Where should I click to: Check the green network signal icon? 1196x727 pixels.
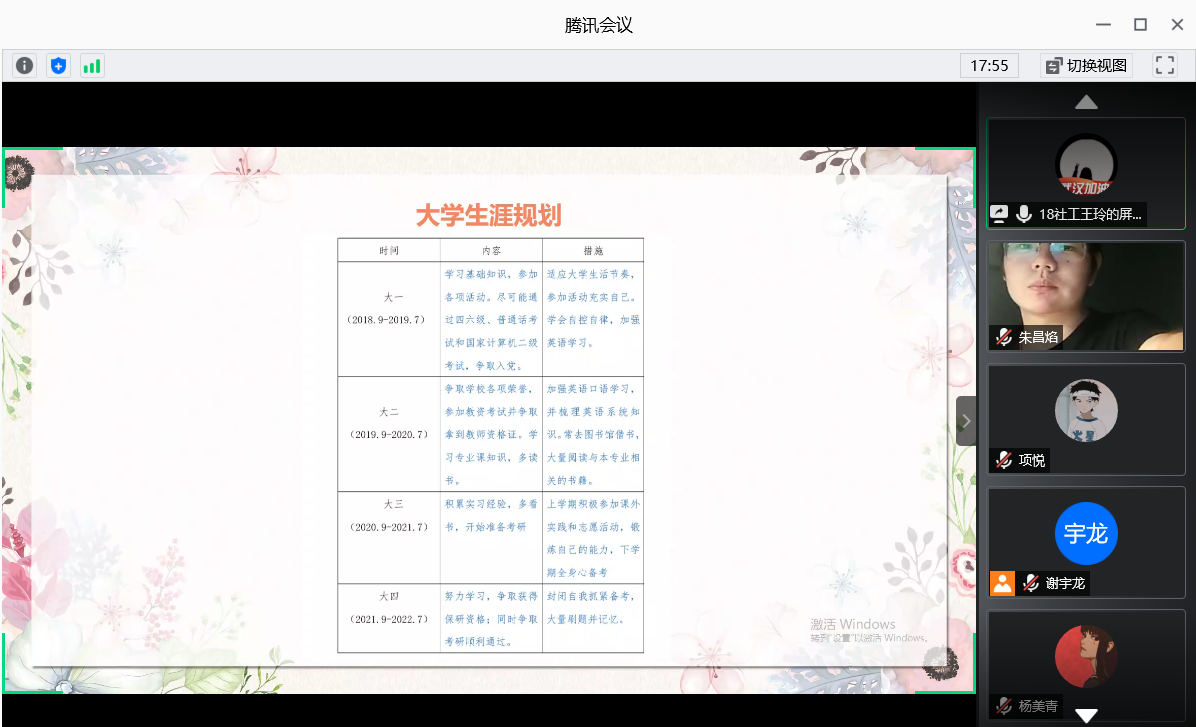pyautogui.click(x=92, y=66)
